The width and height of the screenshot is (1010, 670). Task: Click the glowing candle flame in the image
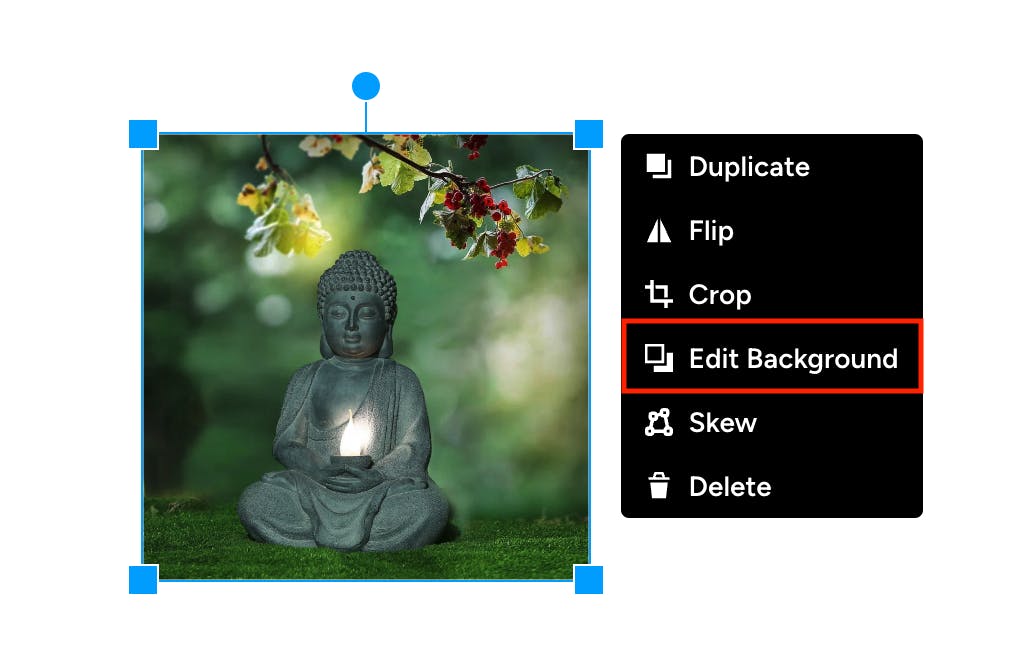pyautogui.click(x=353, y=434)
